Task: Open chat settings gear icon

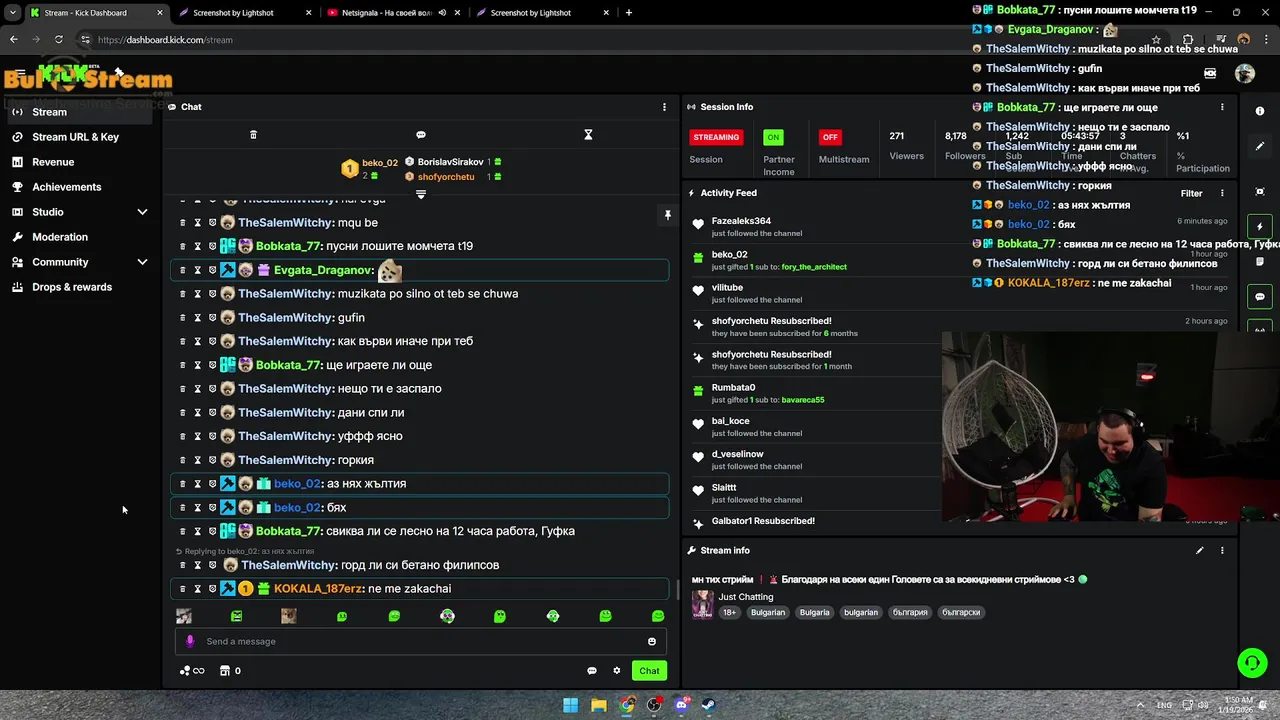Action: point(617,671)
